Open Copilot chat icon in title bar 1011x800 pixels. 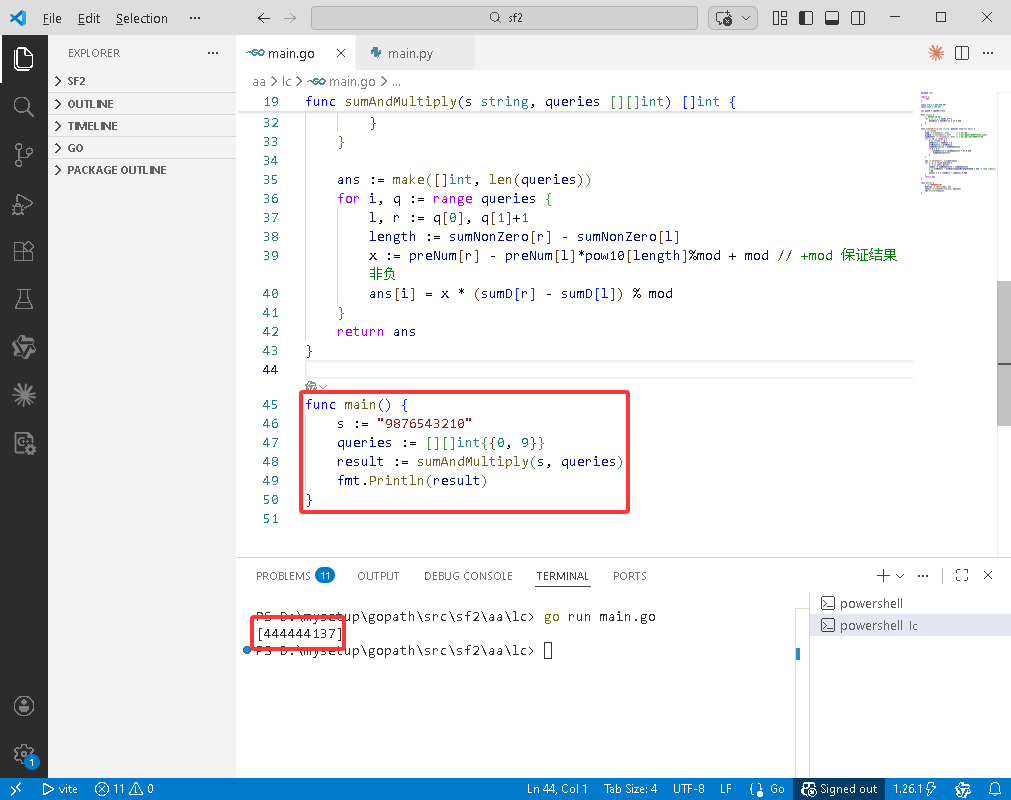723,18
